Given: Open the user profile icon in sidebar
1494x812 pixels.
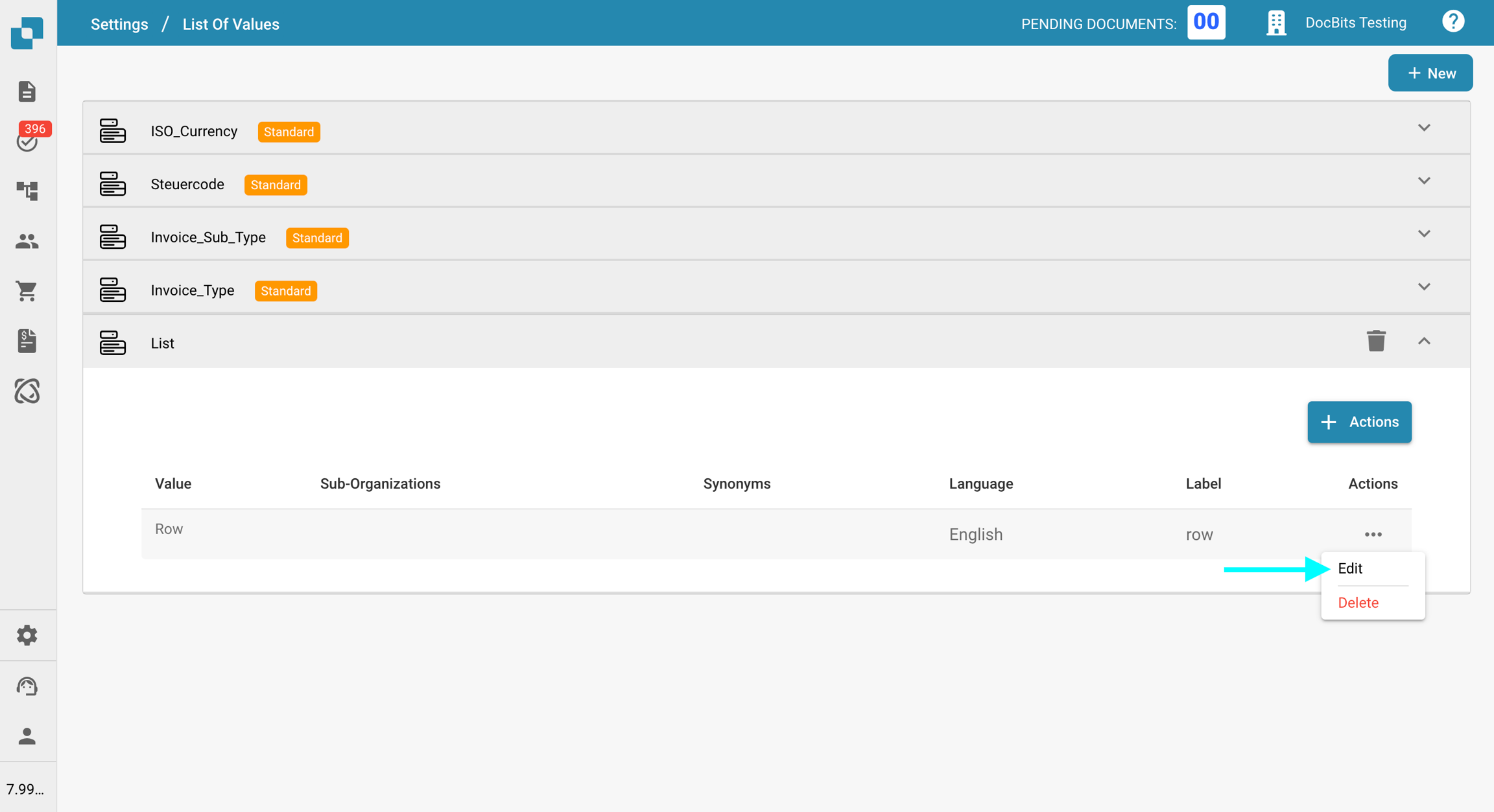Looking at the screenshot, I should click(27, 736).
